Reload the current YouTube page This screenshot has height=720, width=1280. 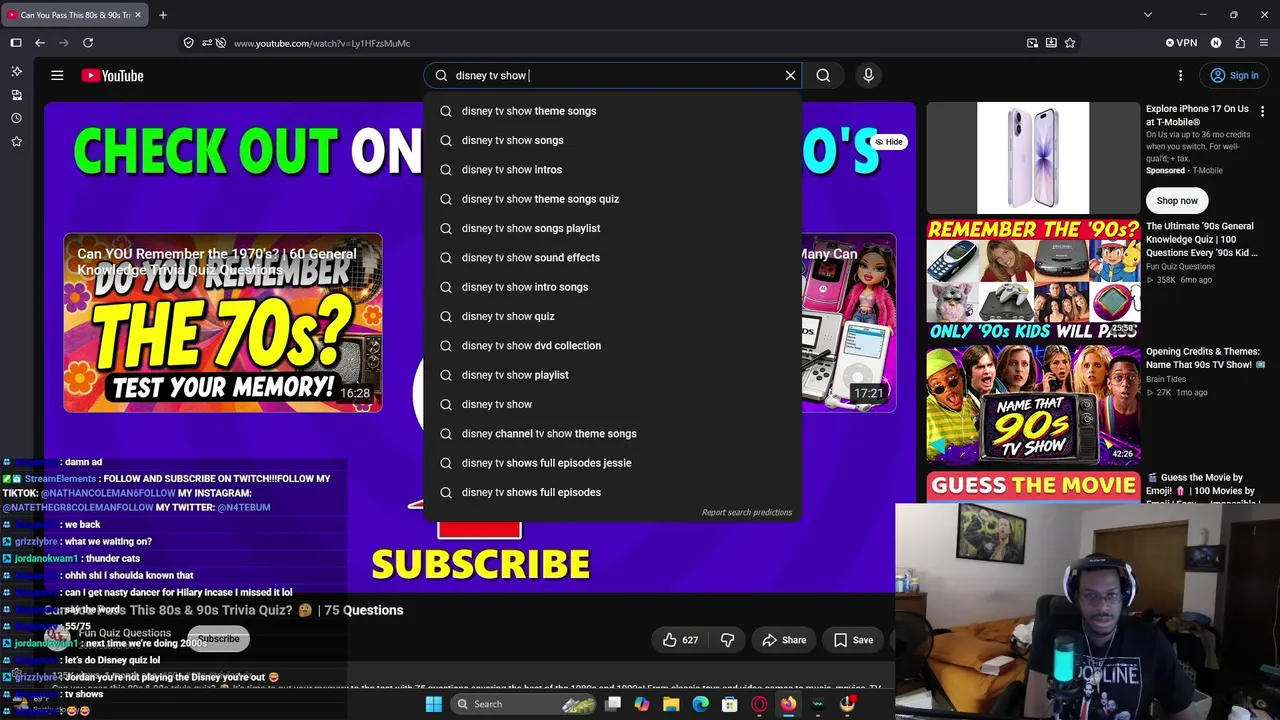[x=88, y=43]
